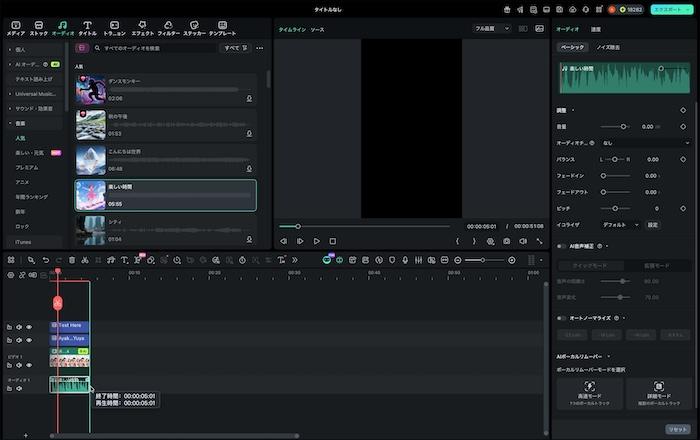Delete selected clip with trash icon
The width and height of the screenshot is (700, 440).
click(x=72, y=260)
